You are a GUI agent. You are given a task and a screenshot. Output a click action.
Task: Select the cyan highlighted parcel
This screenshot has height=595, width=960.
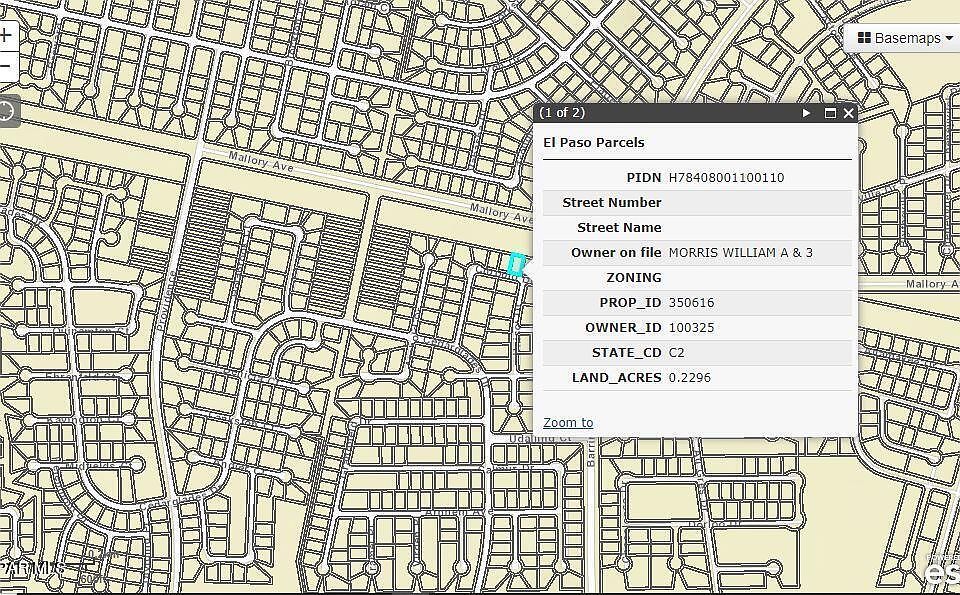tap(516, 264)
